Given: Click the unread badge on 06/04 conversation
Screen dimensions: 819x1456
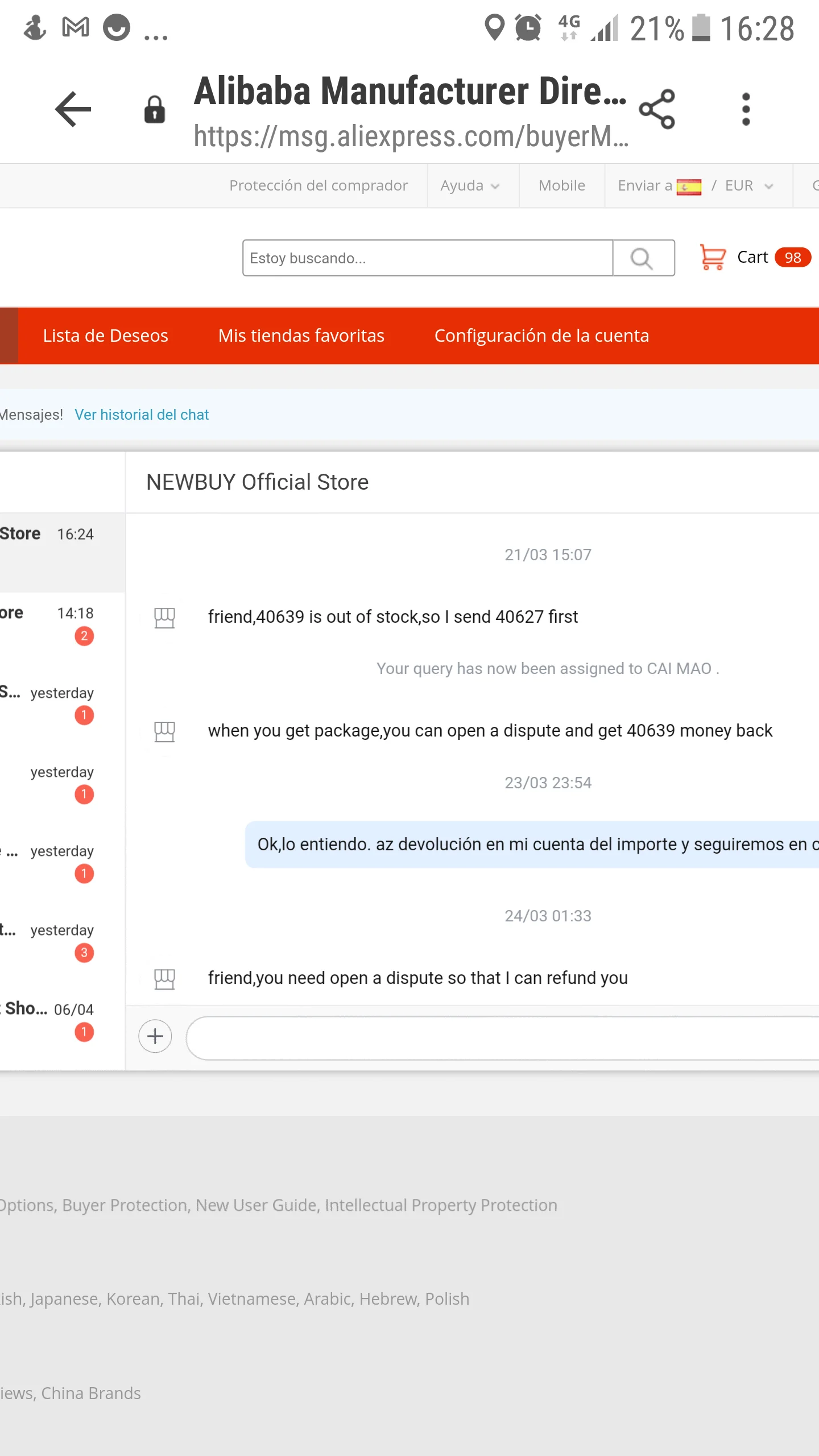Looking at the screenshot, I should tap(84, 1032).
